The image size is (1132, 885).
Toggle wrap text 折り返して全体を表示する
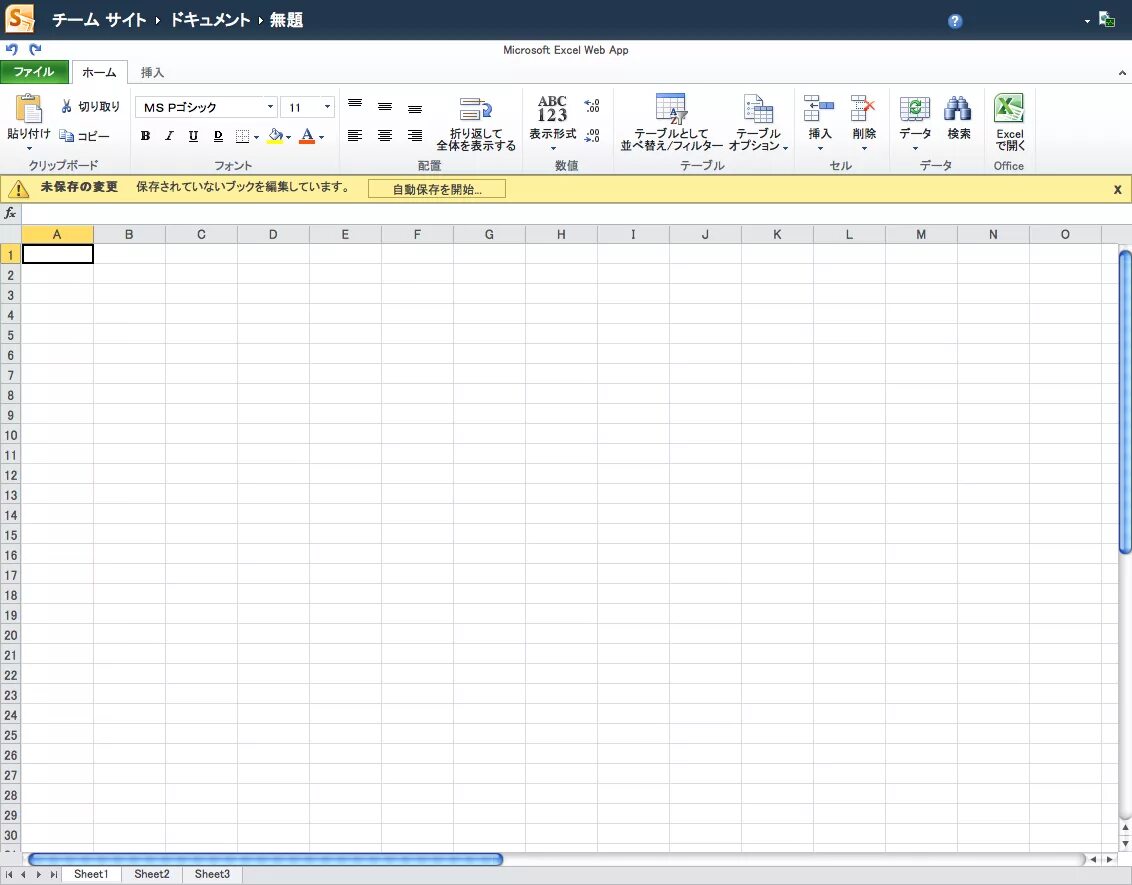pyautogui.click(x=476, y=123)
